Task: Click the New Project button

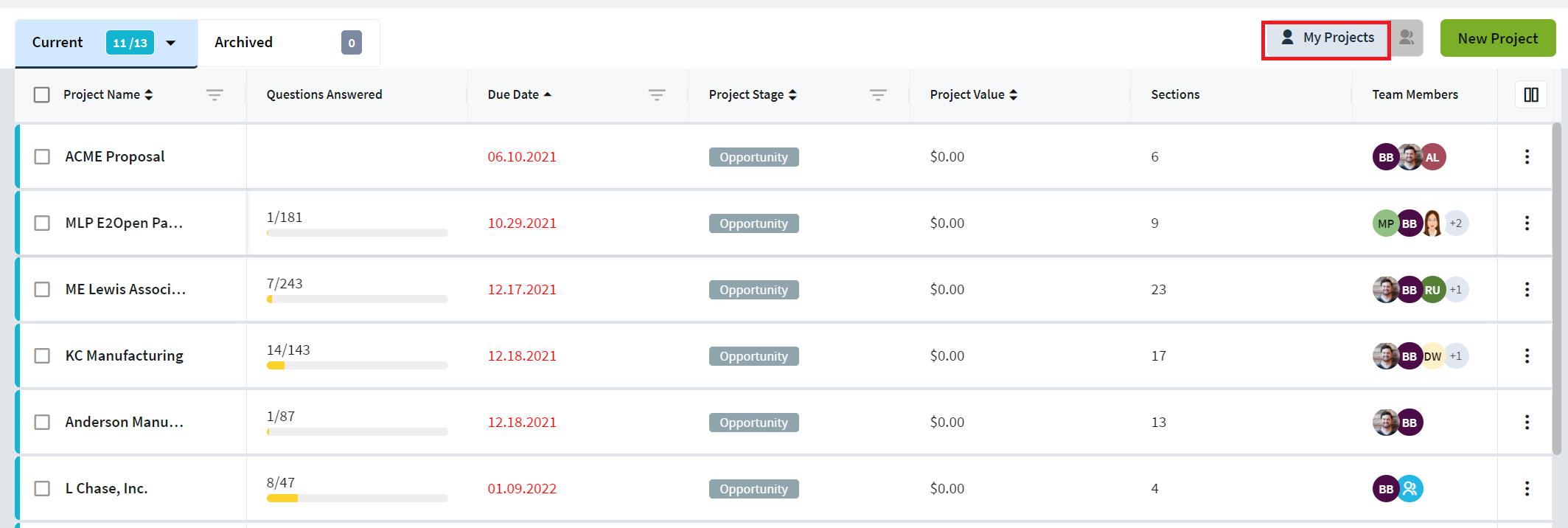Action: pos(1498,38)
